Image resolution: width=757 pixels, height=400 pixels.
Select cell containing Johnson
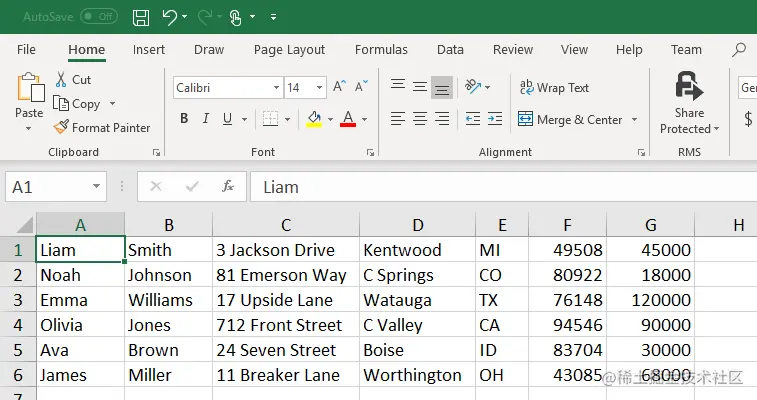point(168,275)
